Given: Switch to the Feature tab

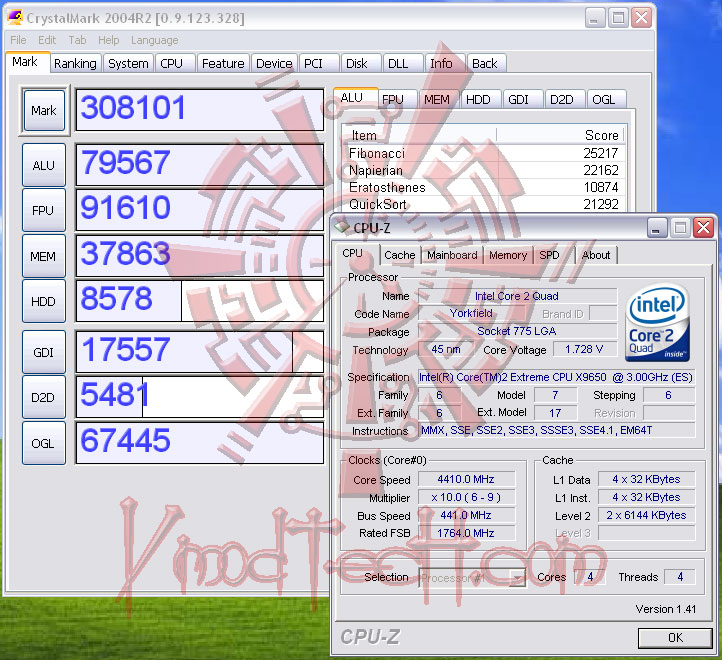Looking at the screenshot, I should 223,64.
